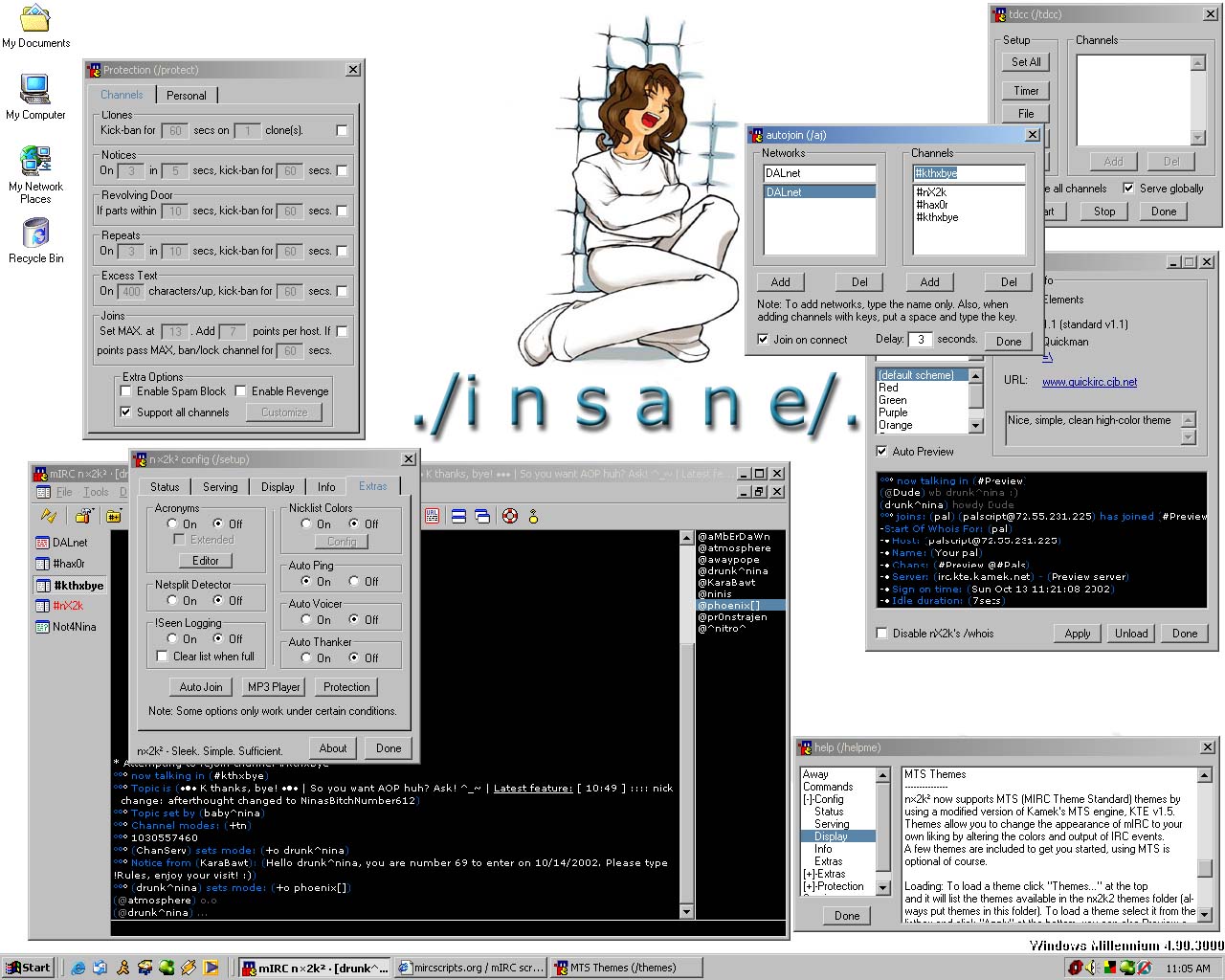Open Serving tab in nx2k config
The height and width of the screenshot is (980, 1225).
tap(220, 486)
